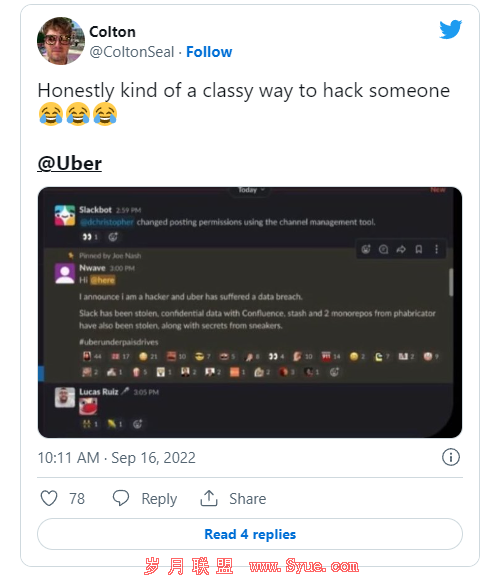Open Slack message more actions dots
Screen dimensions: 501x576
coord(436,249)
